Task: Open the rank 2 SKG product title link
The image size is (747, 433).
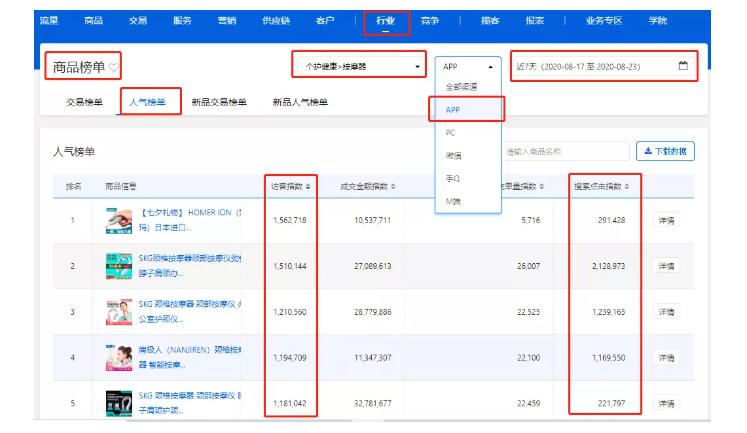Action: pyautogui.click(x=190, y=266)
